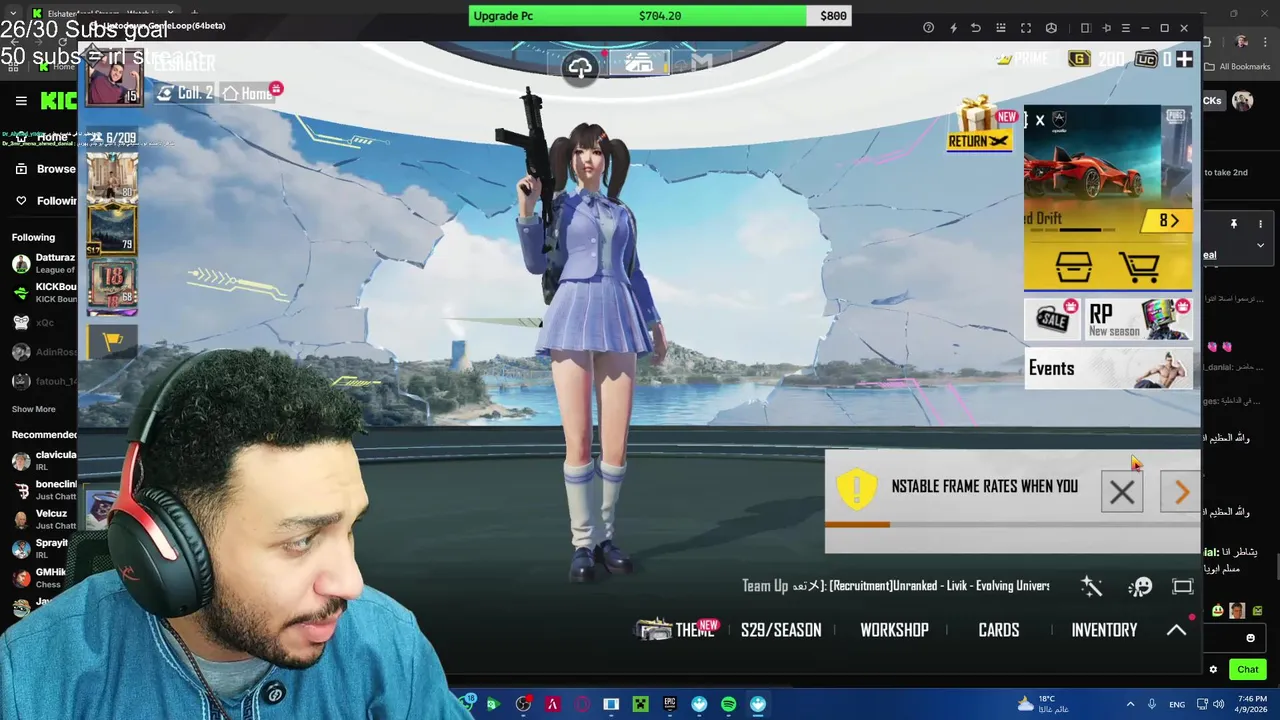Go to next notification with orange arrow
Viewport: 1280px width, 720px height.
(x=1182, y=492)
